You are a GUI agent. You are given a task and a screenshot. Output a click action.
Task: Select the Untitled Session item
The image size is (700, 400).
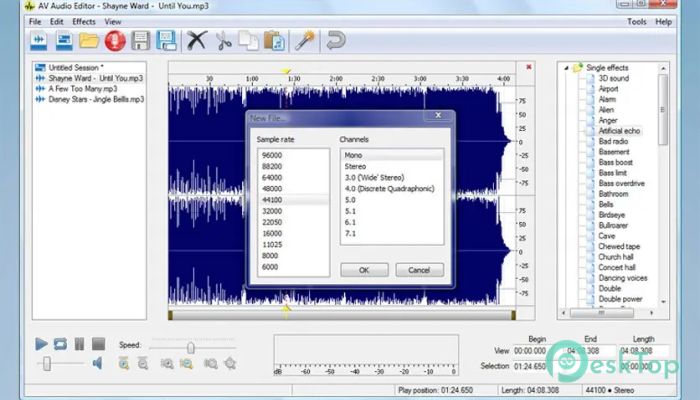[x=76, y=68]
